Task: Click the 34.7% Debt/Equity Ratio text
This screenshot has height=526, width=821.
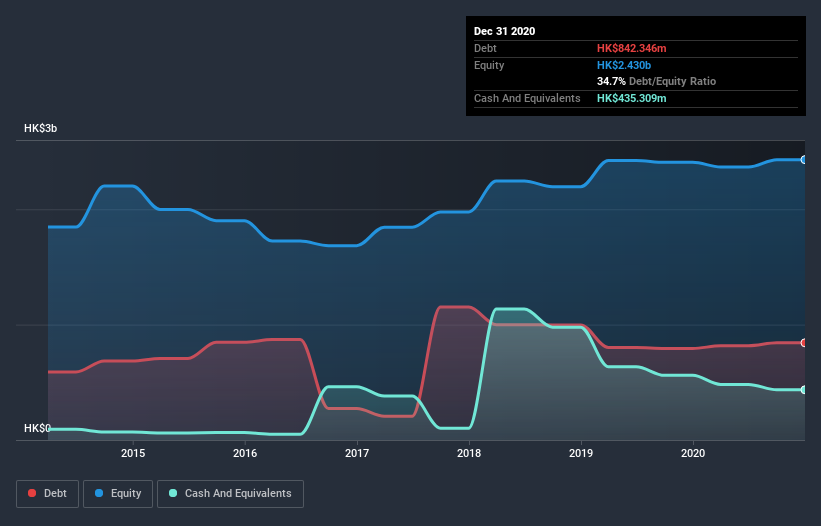Action: (x=656, y=81)
